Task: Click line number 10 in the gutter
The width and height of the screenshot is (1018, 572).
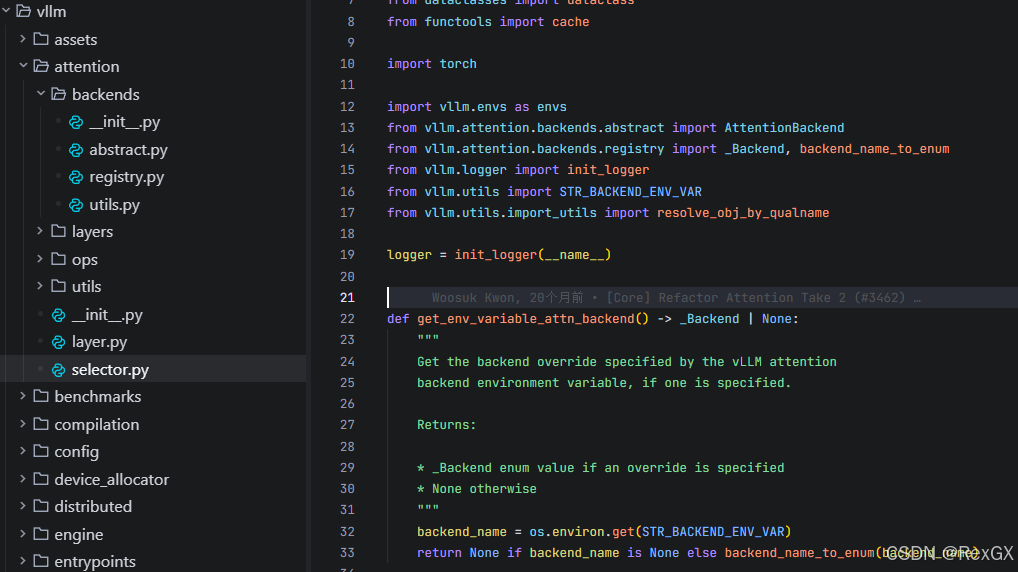Action: click(347, 64)
